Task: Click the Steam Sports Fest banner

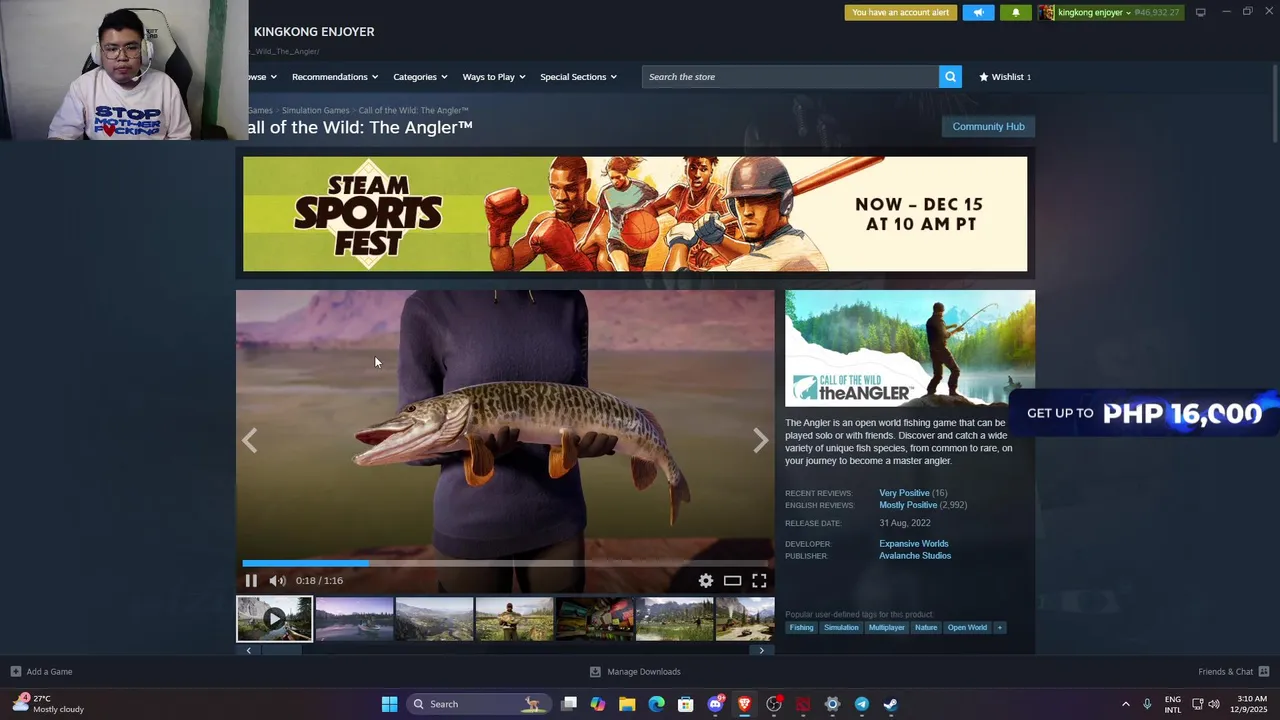Action: click(635, 214)
